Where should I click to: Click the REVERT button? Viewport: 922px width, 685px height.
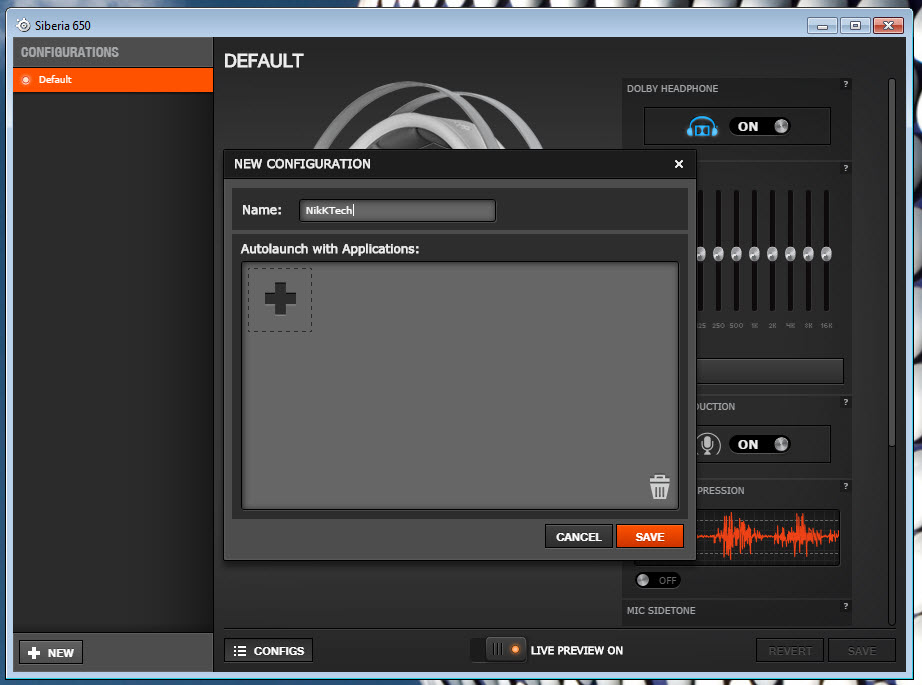click(x=790, y=650)
